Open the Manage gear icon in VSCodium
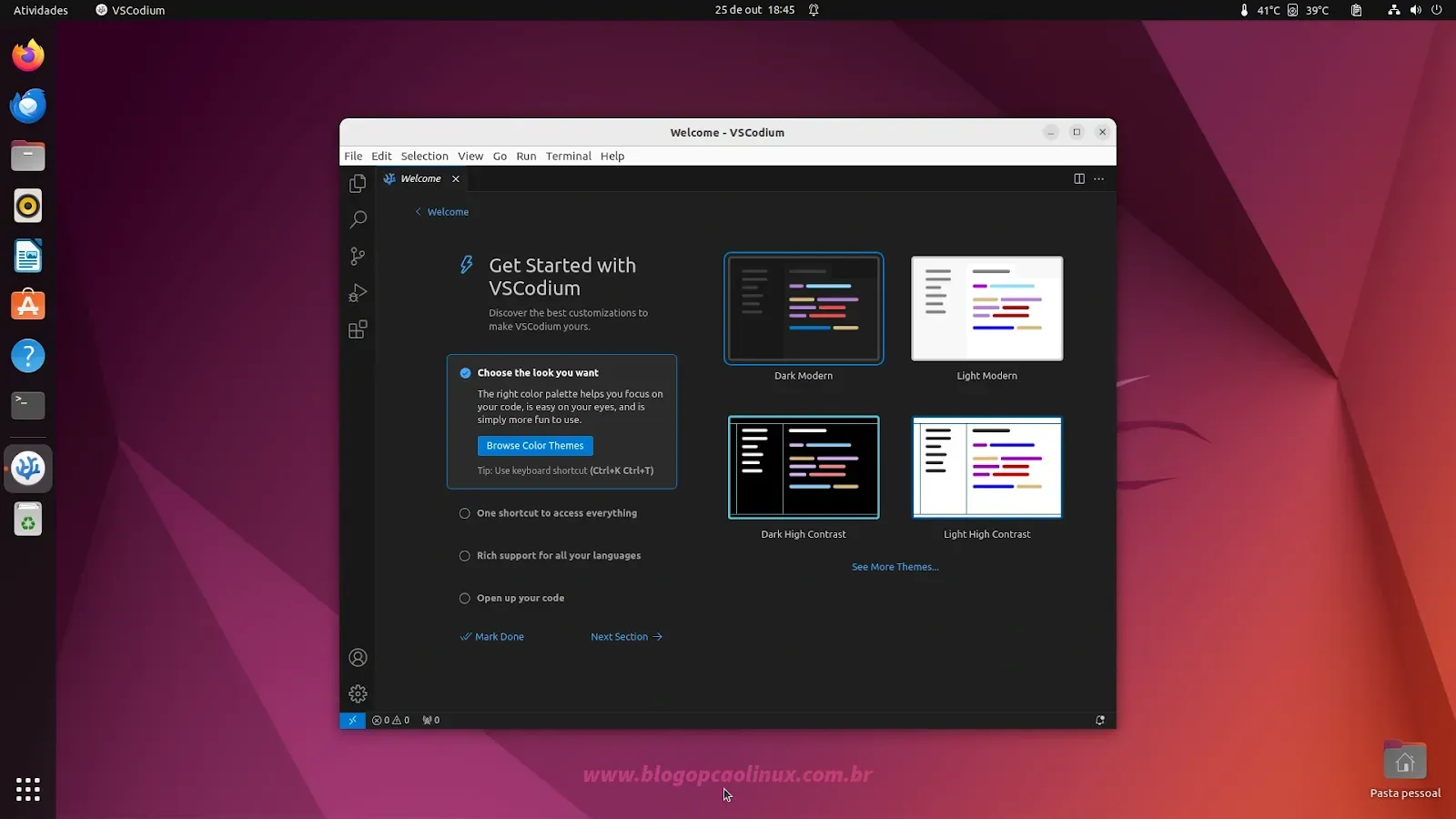The image size is (1456, 819). point(358,693)
